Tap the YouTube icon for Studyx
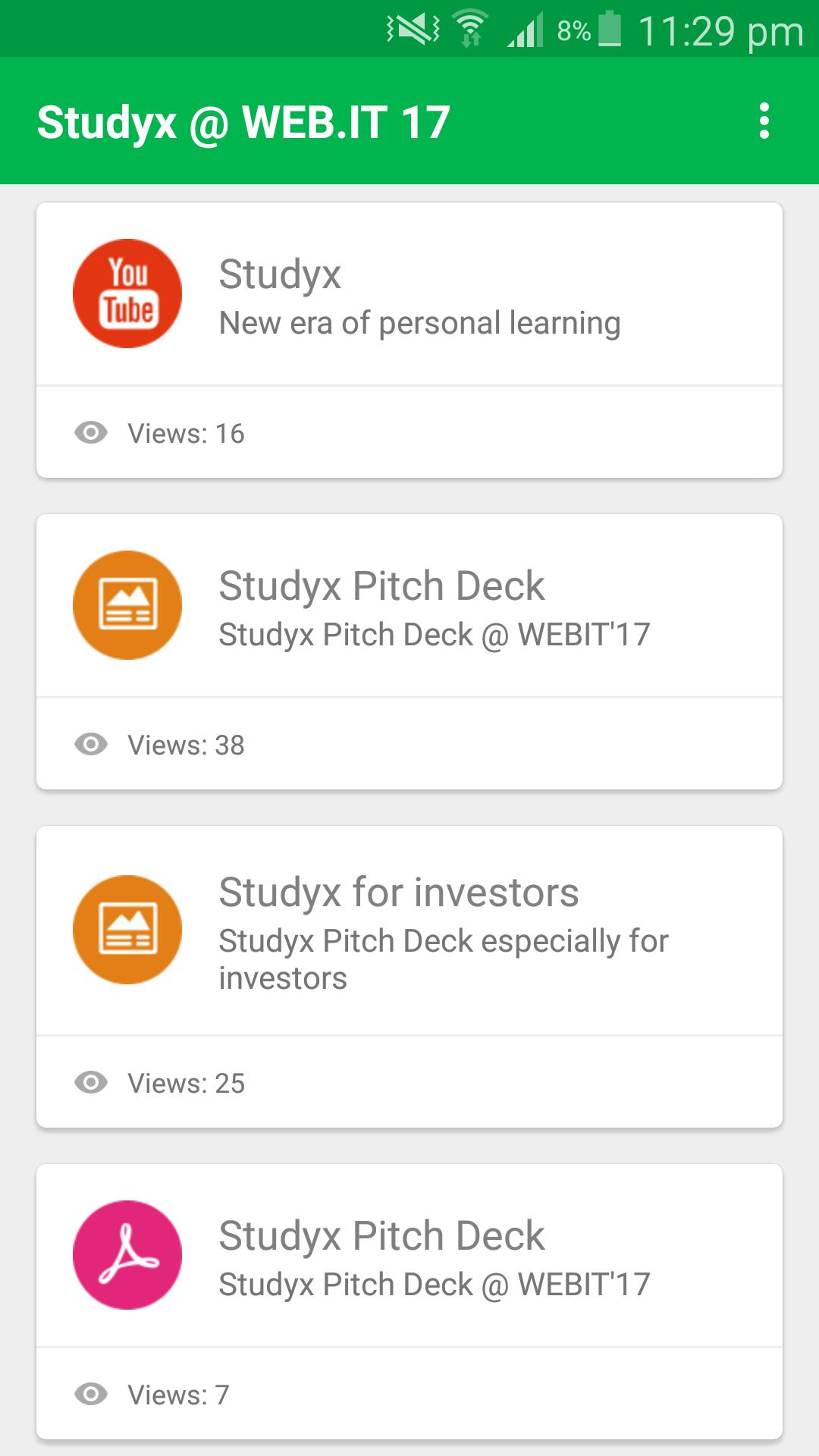The image size is (819, 1456). tap(127, 293)
